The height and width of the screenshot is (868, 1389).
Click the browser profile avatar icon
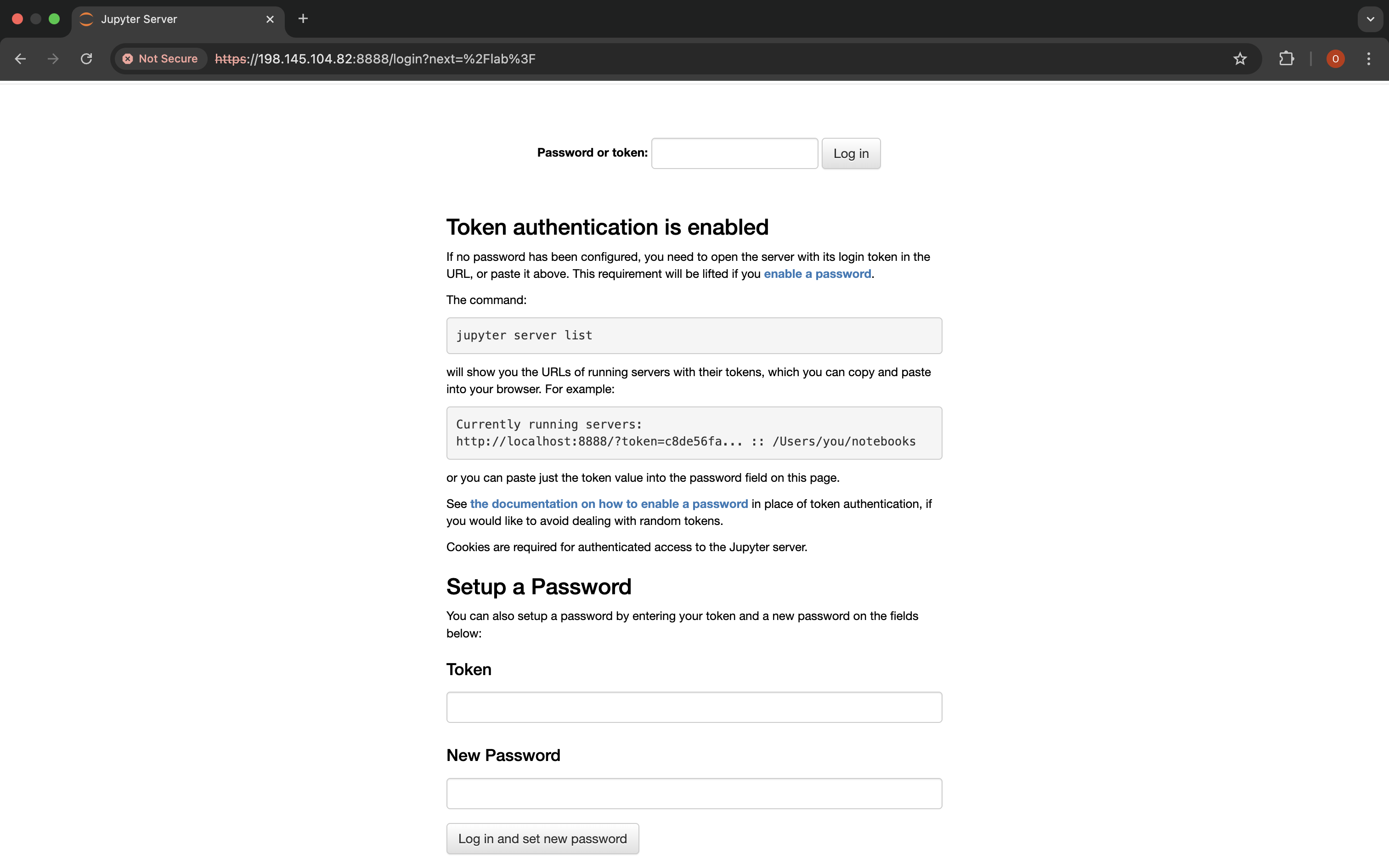pyautogui.click(x=1335, y=59)
